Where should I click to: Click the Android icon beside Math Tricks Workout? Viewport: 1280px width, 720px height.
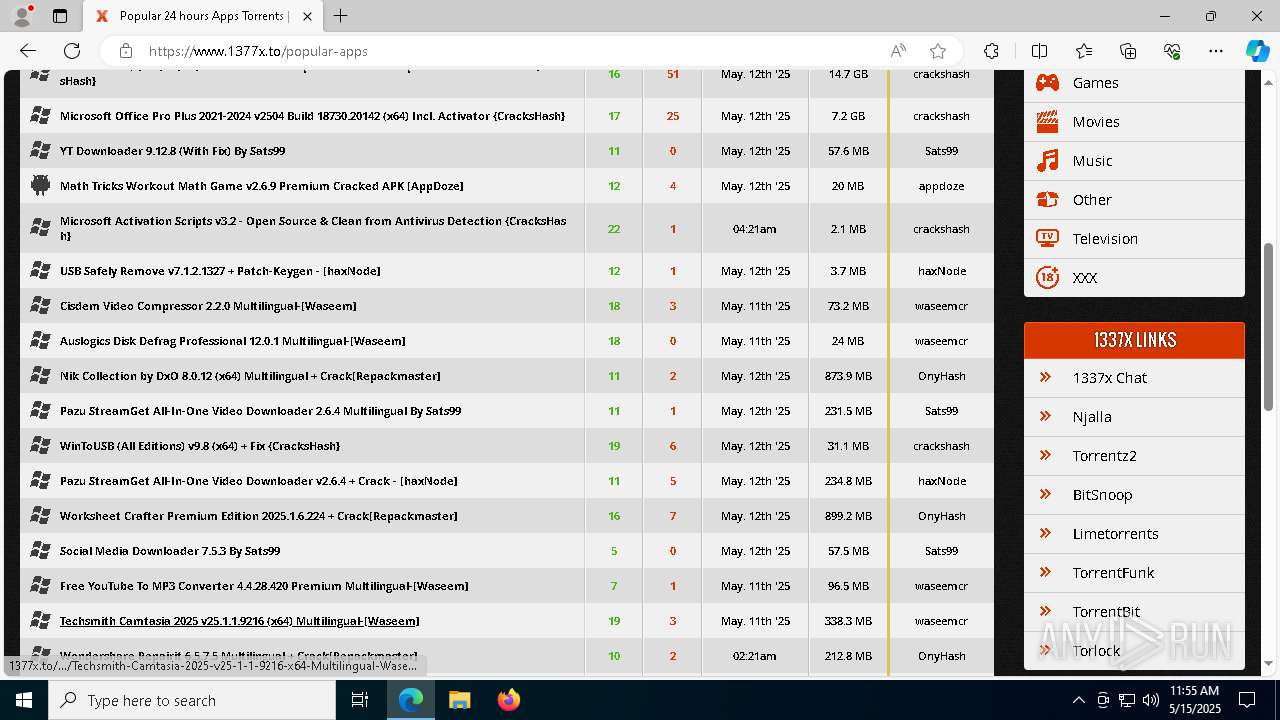[x=40, y=185]
